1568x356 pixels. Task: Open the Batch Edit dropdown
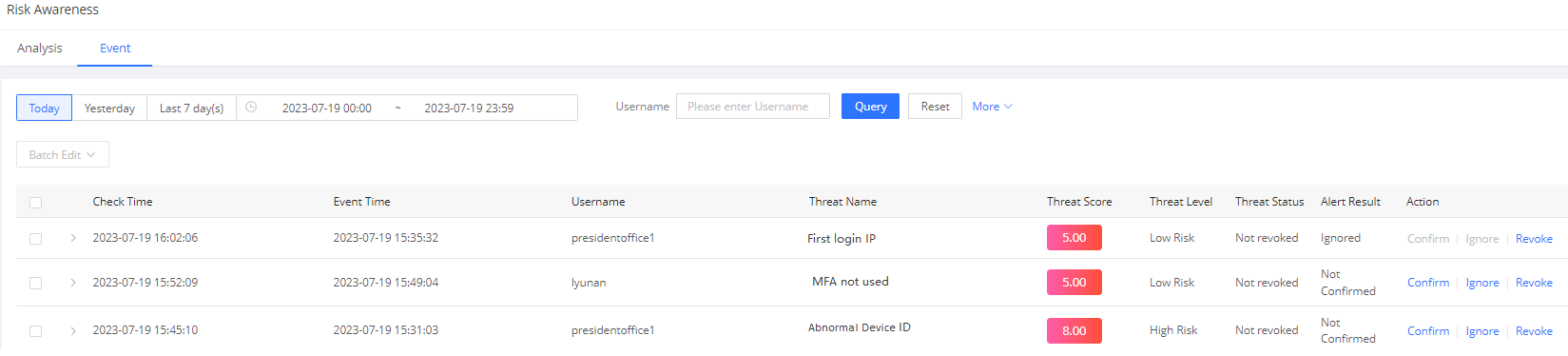click(63, 154)
